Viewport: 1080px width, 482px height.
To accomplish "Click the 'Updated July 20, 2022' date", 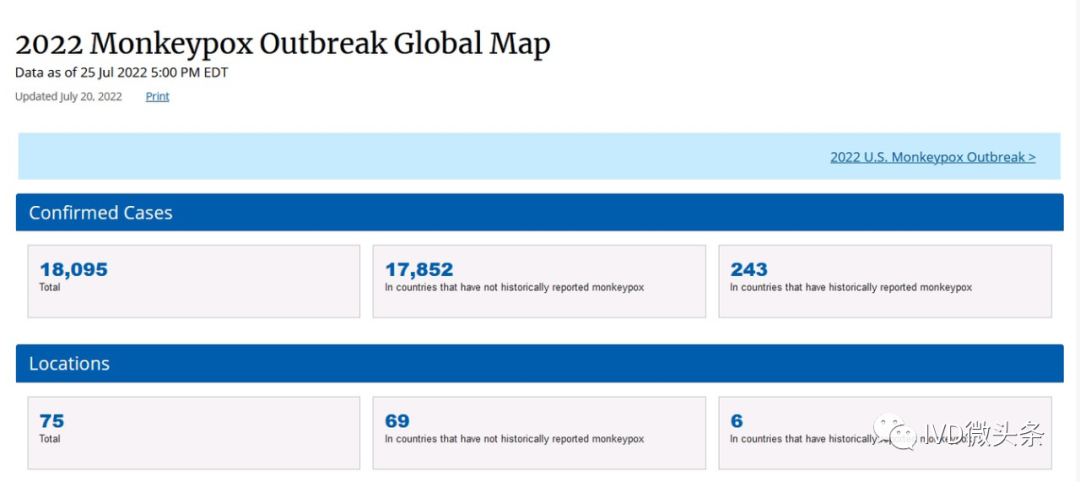I will coord(68,97).
